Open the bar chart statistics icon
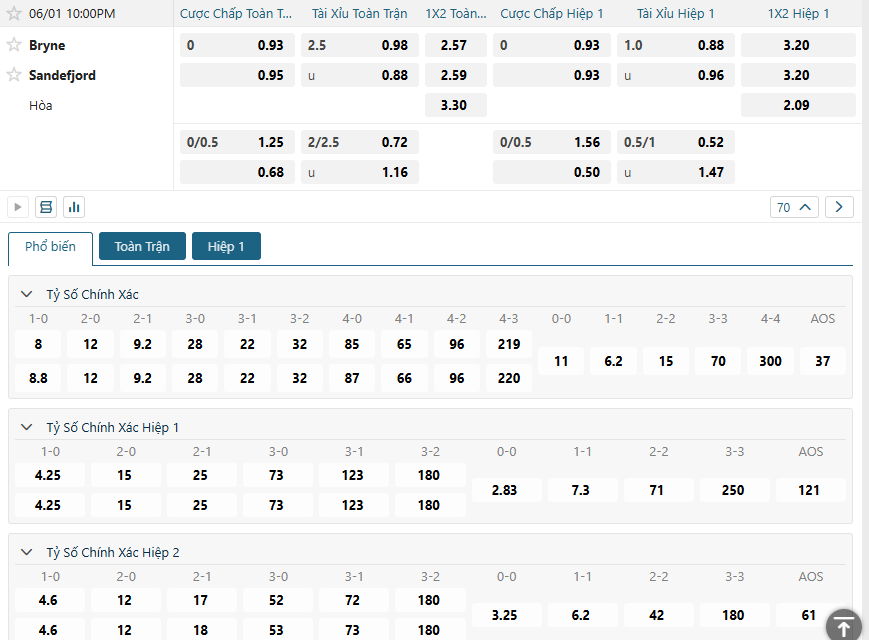869x640 pixels. click(x=74, y=207)
